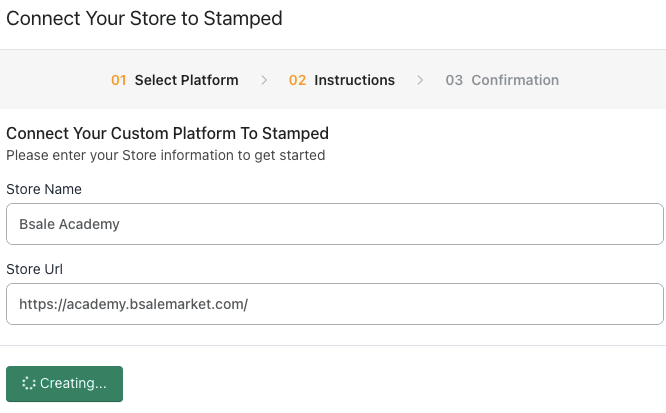Viewport: 666px width, 413px height.
Task: Click the chevron arrow after Select Platform
Action: pos(264,80)
